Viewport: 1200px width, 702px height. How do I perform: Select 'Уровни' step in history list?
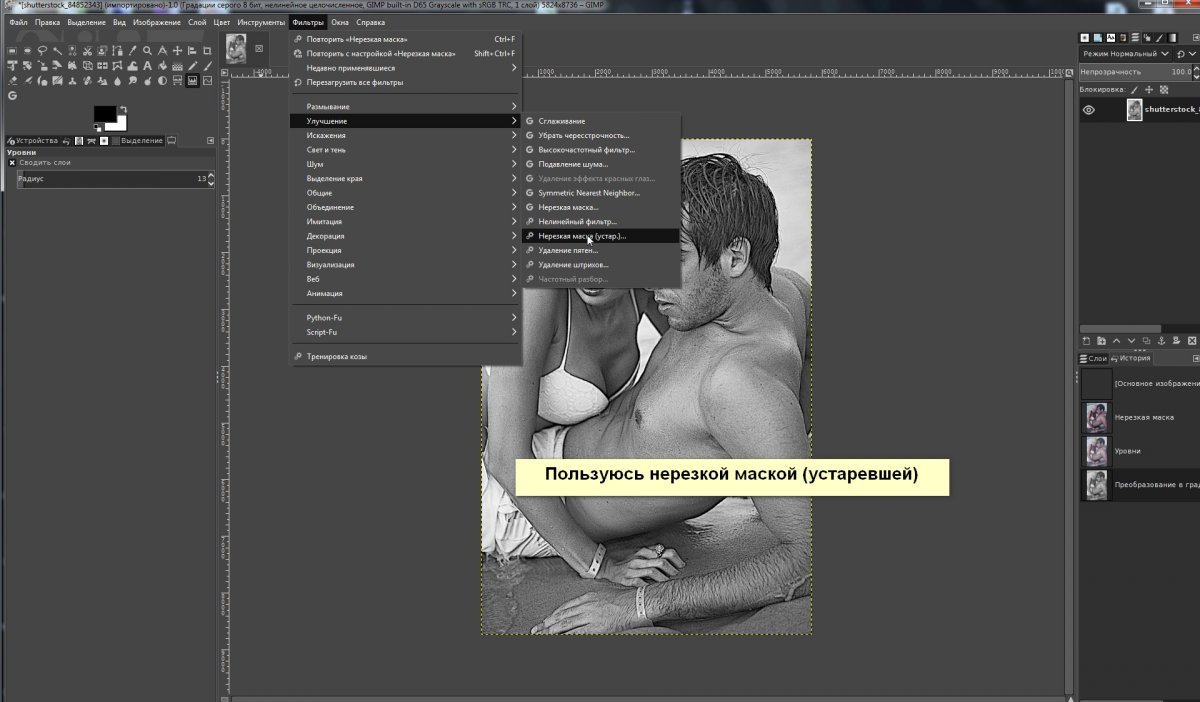click(1128, 451)
